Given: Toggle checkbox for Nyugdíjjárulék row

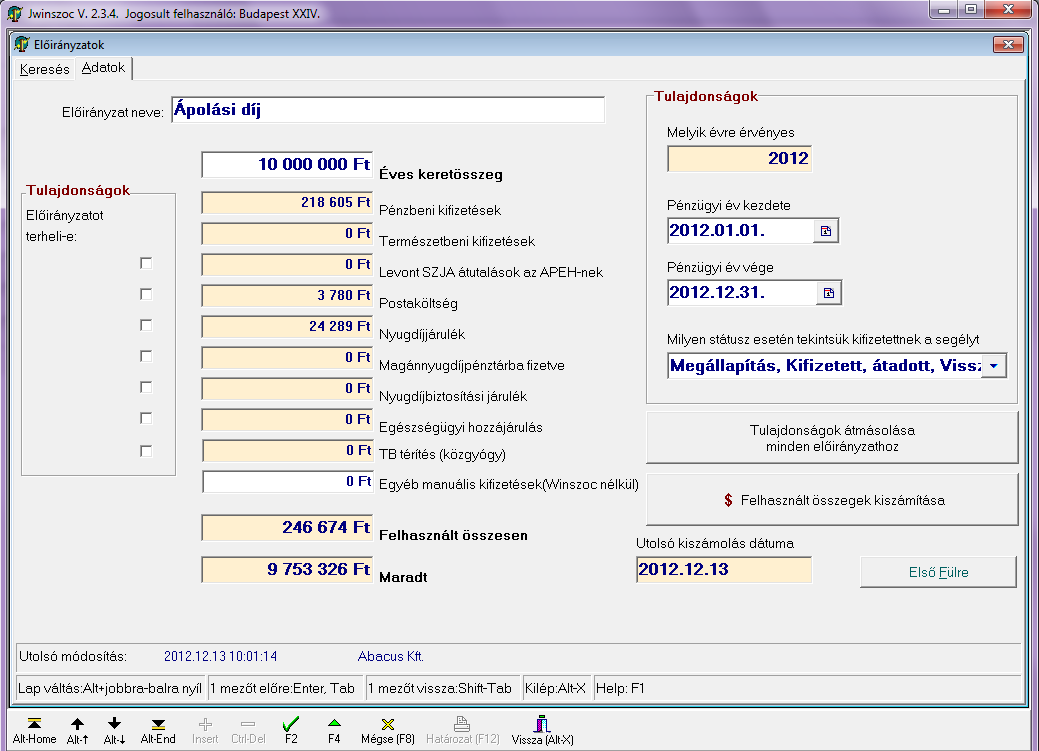Looking at the screenshot, I should (146, 325).
